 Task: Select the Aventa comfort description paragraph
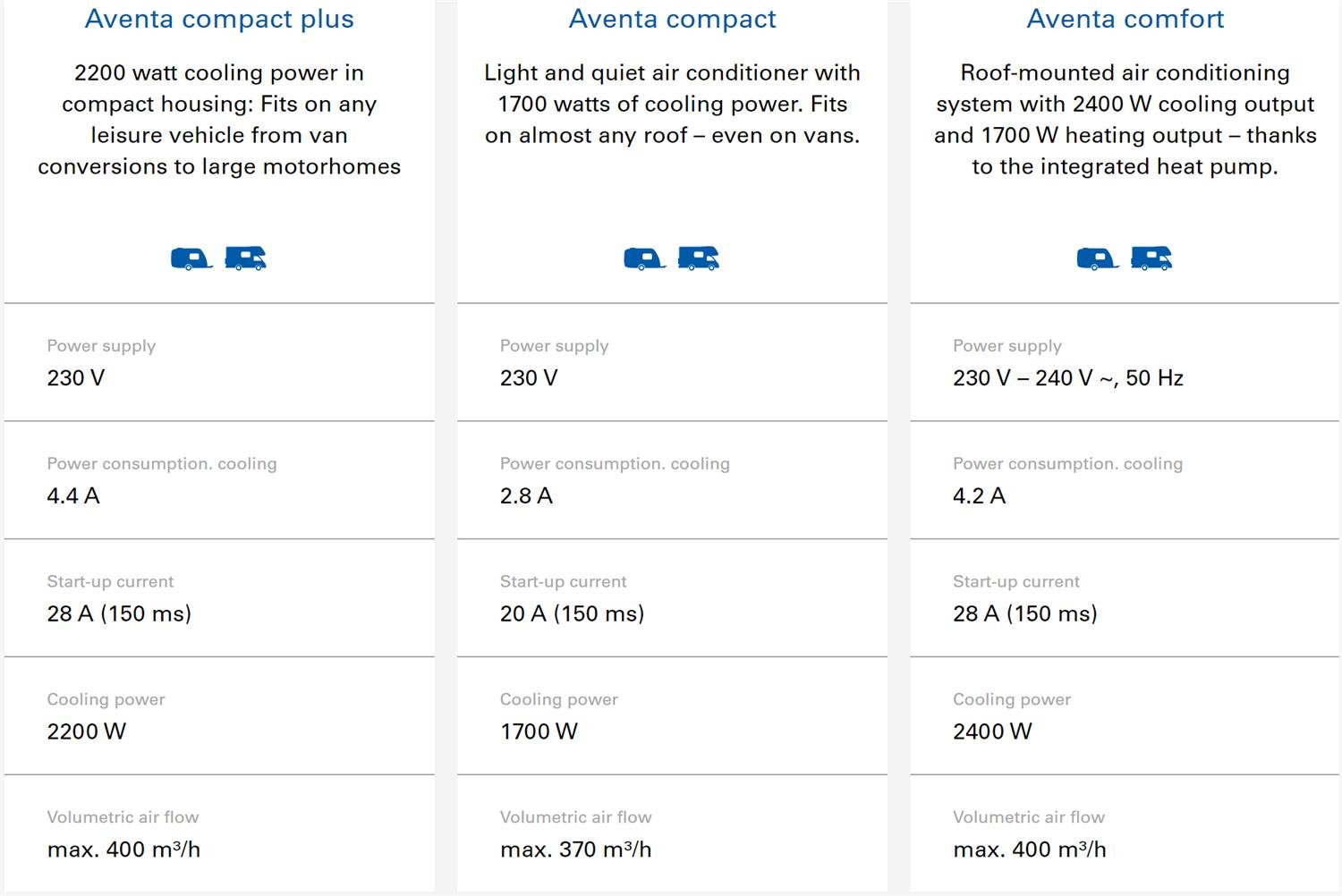pos(1125,120)
